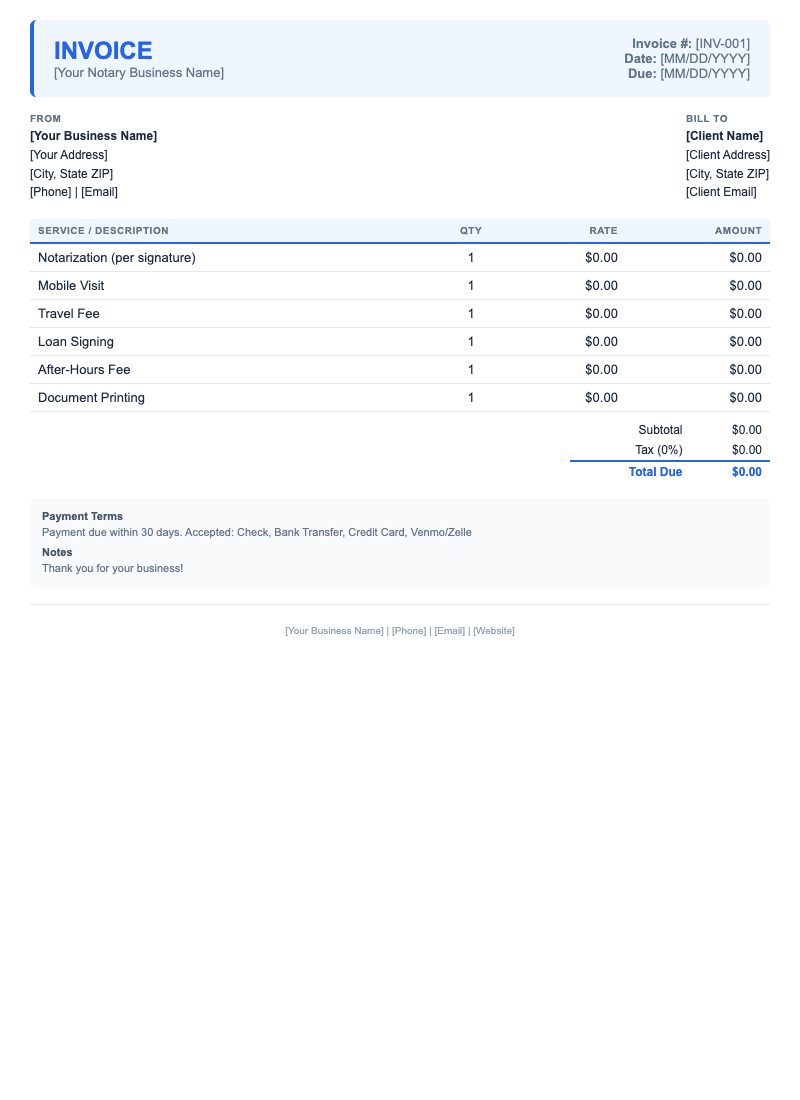The image size is (800, 1100).
Task: Click the Tax (0%) label
Action: [659, 450]
